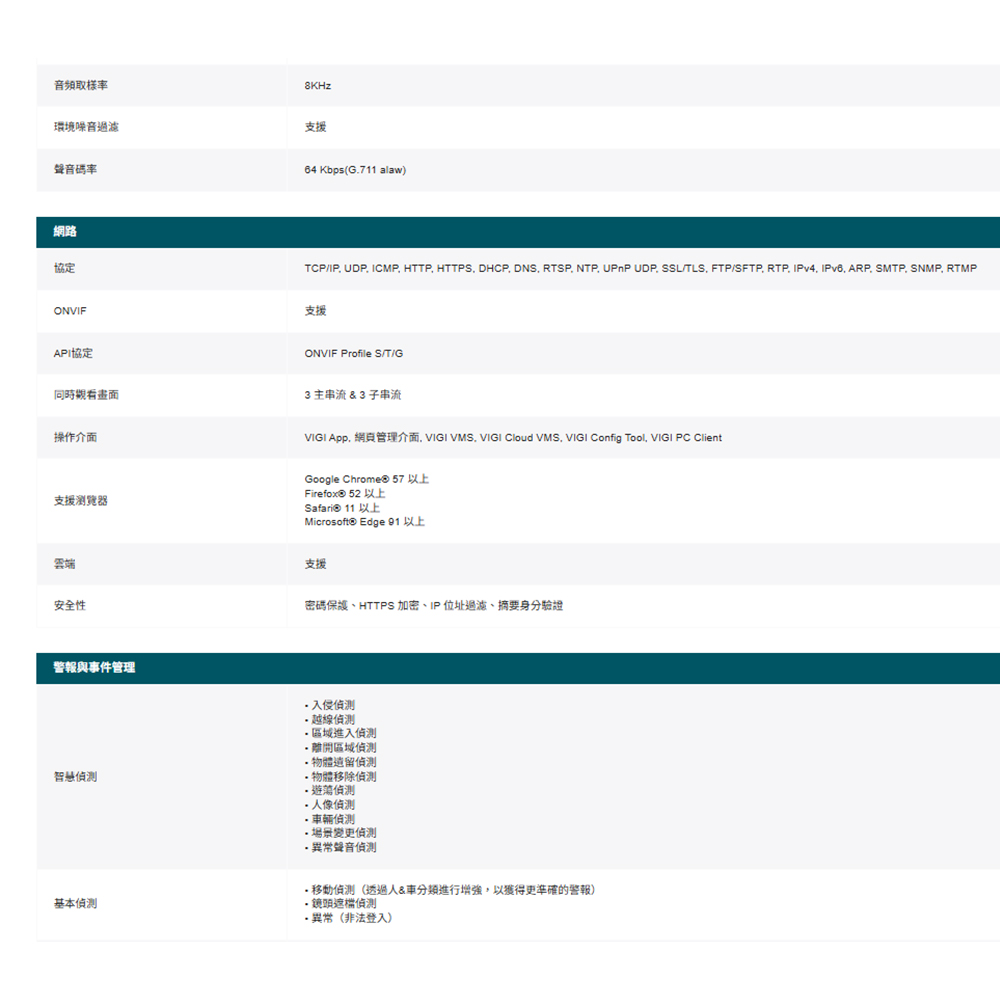Click the Google Chrome 57 以上 line
This screenshot has height=1000, width=1000.
[366, 480]
